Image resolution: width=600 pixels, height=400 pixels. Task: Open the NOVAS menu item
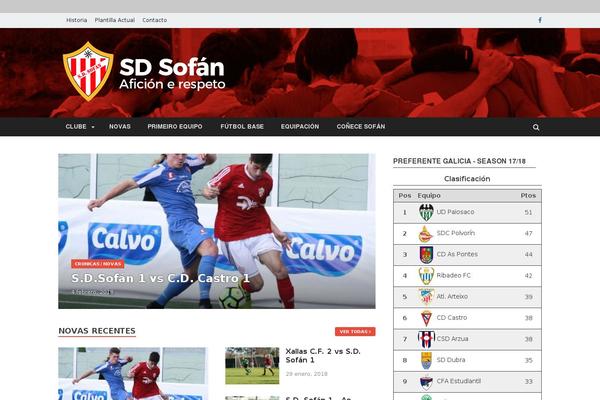120,127
